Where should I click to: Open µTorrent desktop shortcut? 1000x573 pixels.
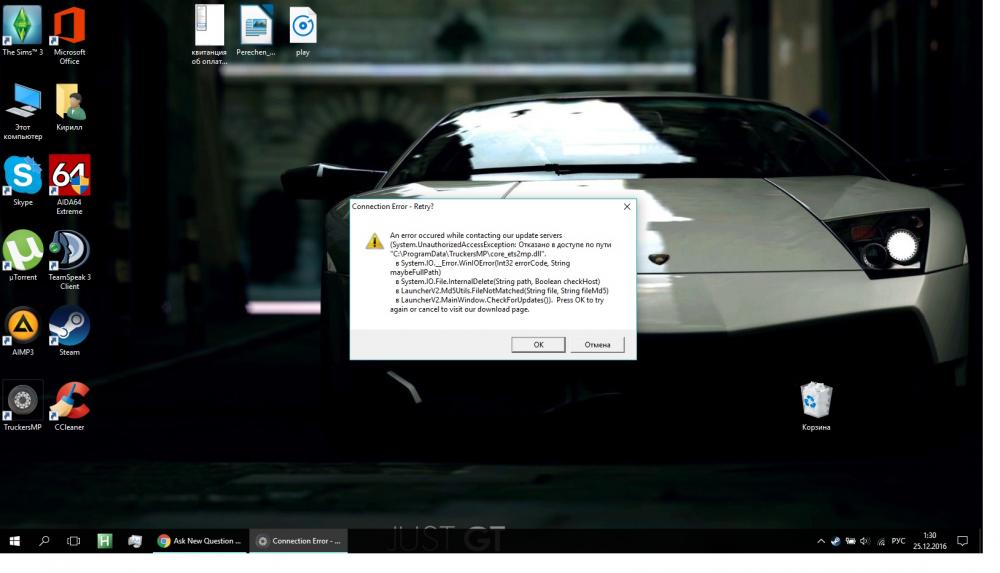[x=23, y=250]
